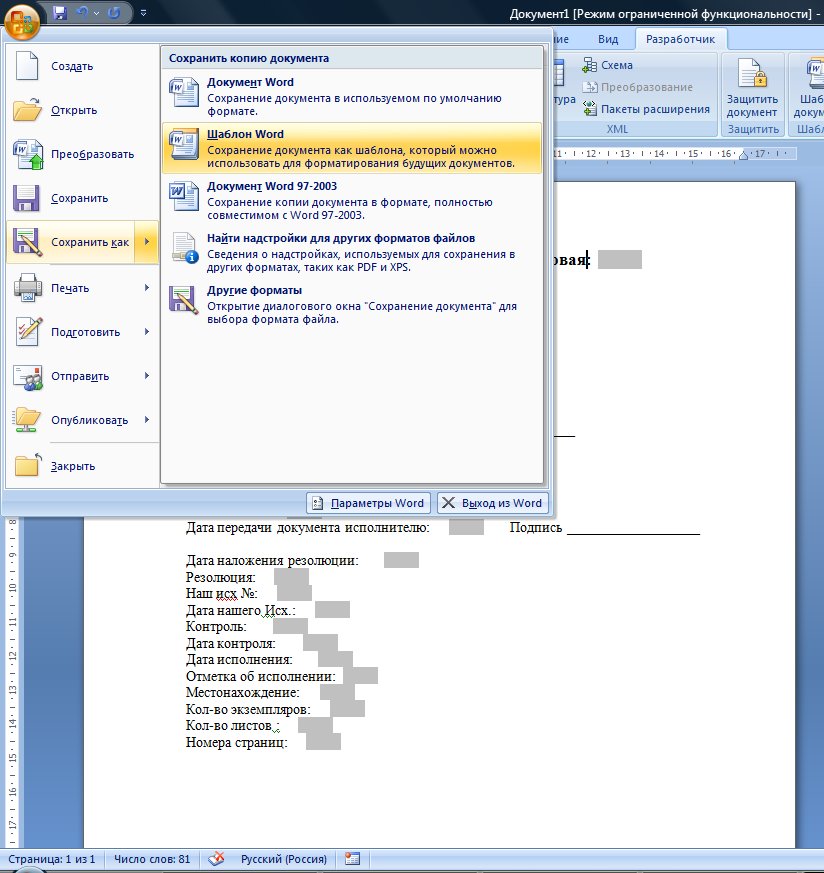Click the Число слов: 81 status entry
Screen dimensions: 824x873
[x=152, y=859]
